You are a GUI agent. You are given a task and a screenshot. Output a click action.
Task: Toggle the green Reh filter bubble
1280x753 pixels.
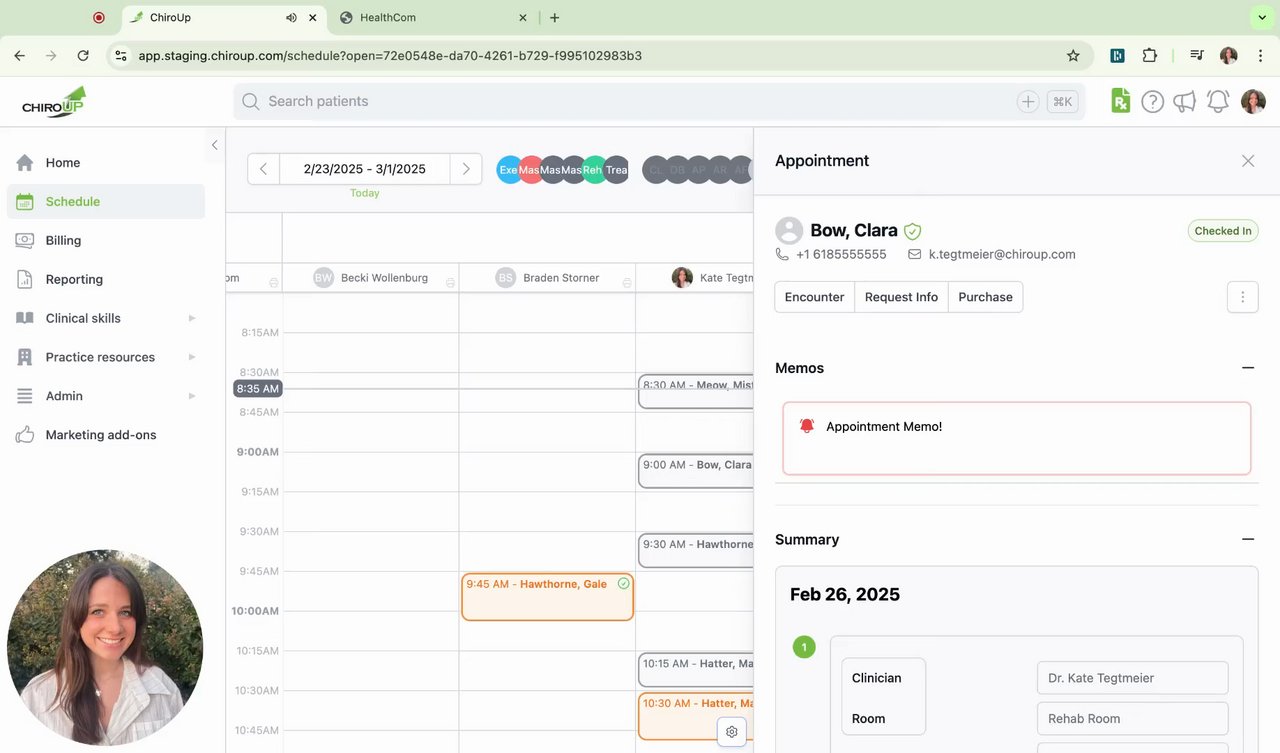click(594, 170)
